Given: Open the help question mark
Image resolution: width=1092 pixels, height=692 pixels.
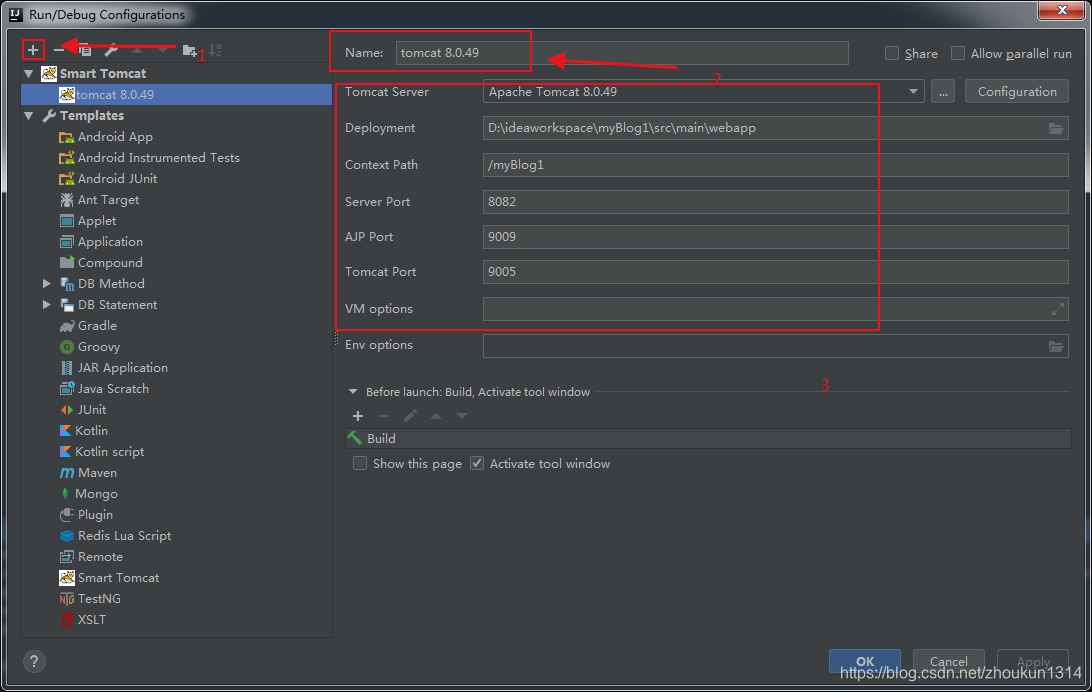Looking at the screenshot, I should click(33, 661).
